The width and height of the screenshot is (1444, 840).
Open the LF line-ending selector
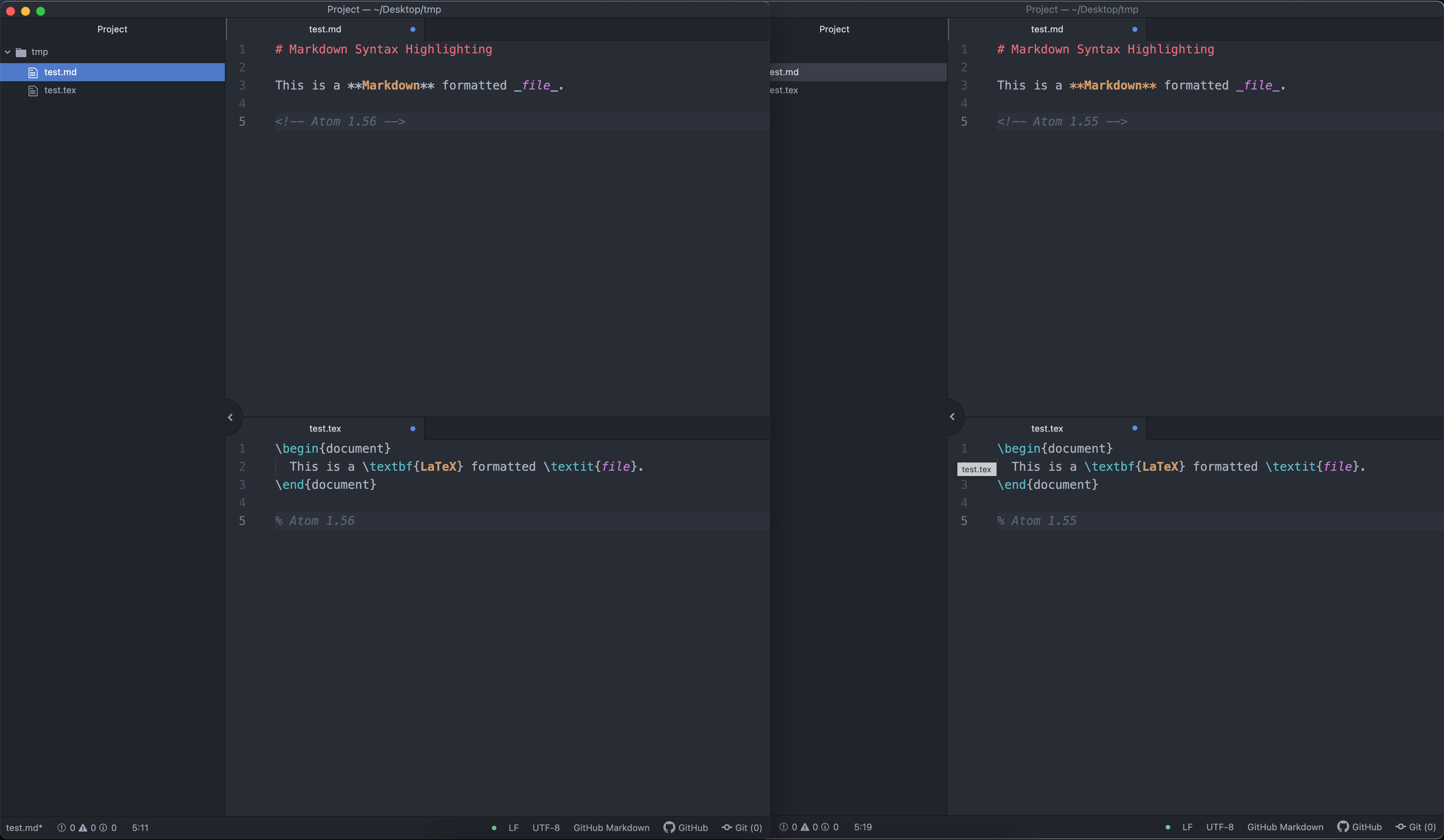[x=513, y=827]
